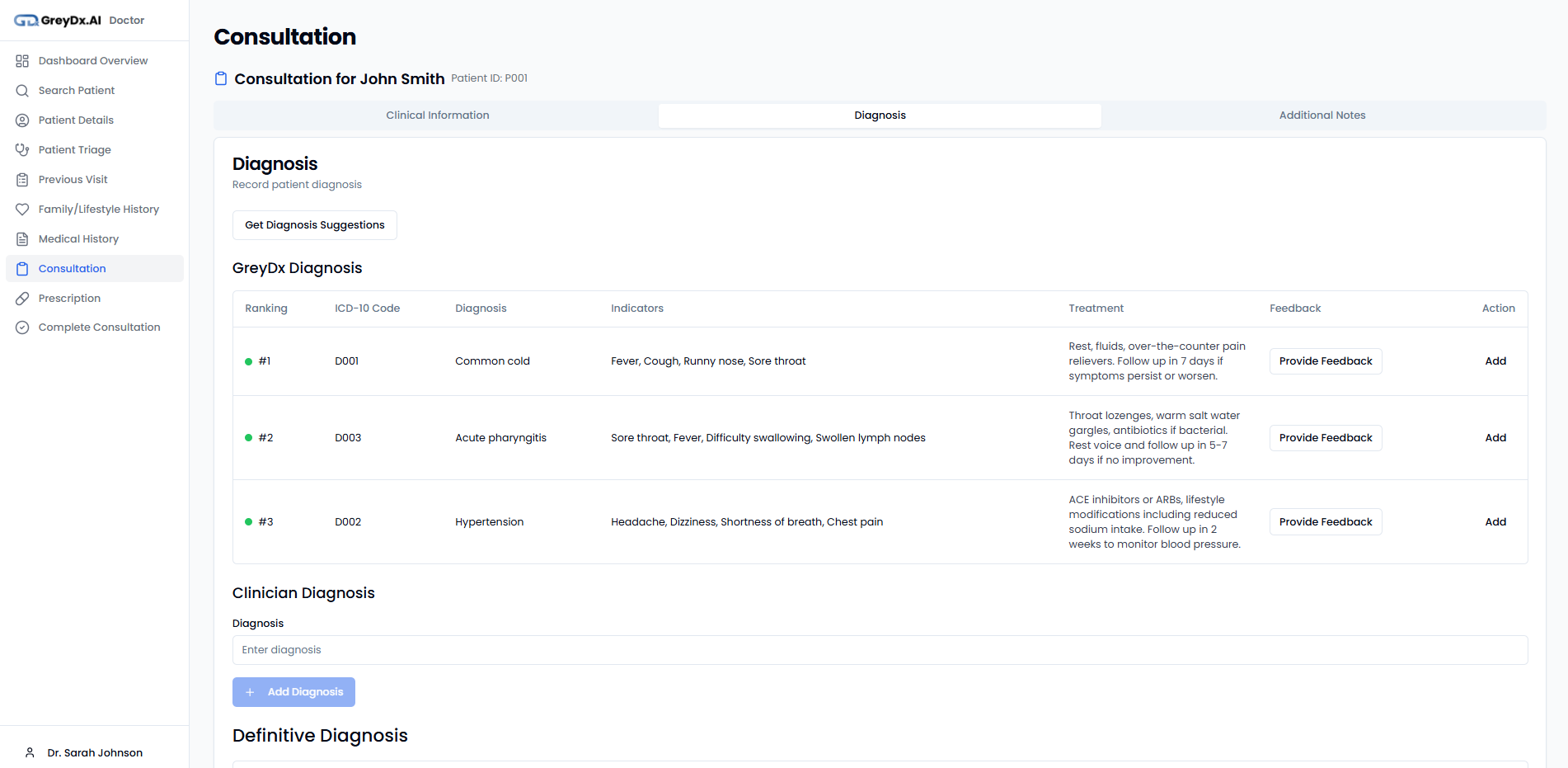Open Medical History via its document icon
Image resolution: width=1568 pixels, height=768 pixels.
click(22, 238)
